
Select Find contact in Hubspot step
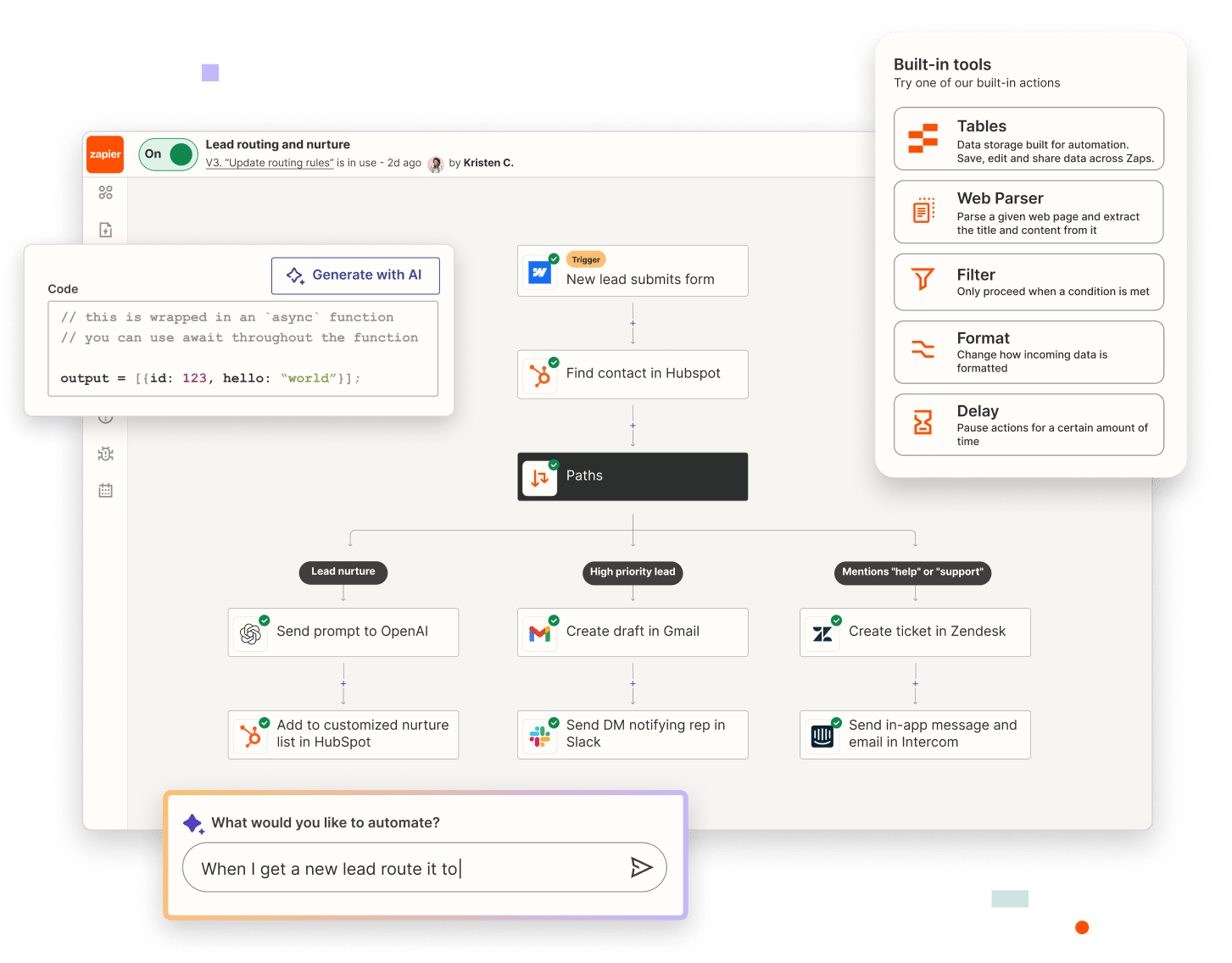633,374
